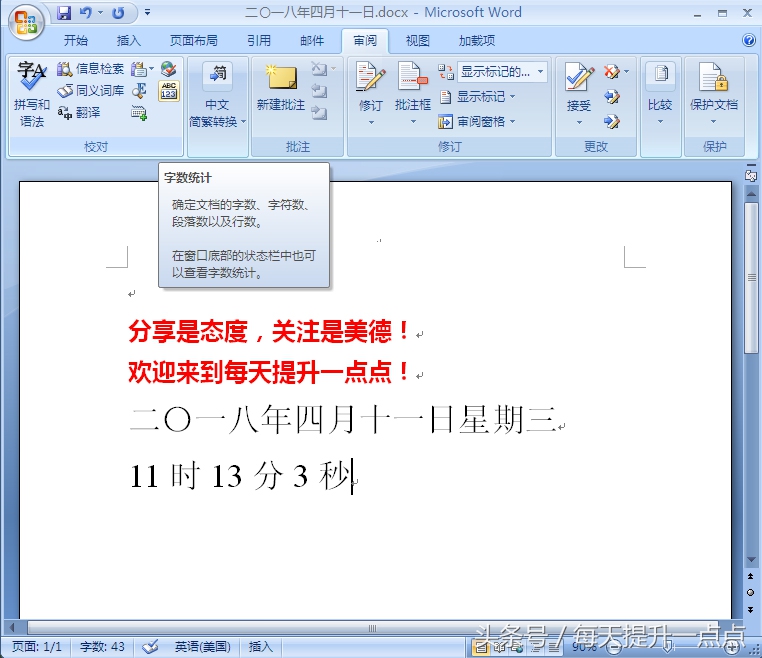The image size is (762, 658).
Task: Click the English Assistant magnifier icon
Action: 140,91
